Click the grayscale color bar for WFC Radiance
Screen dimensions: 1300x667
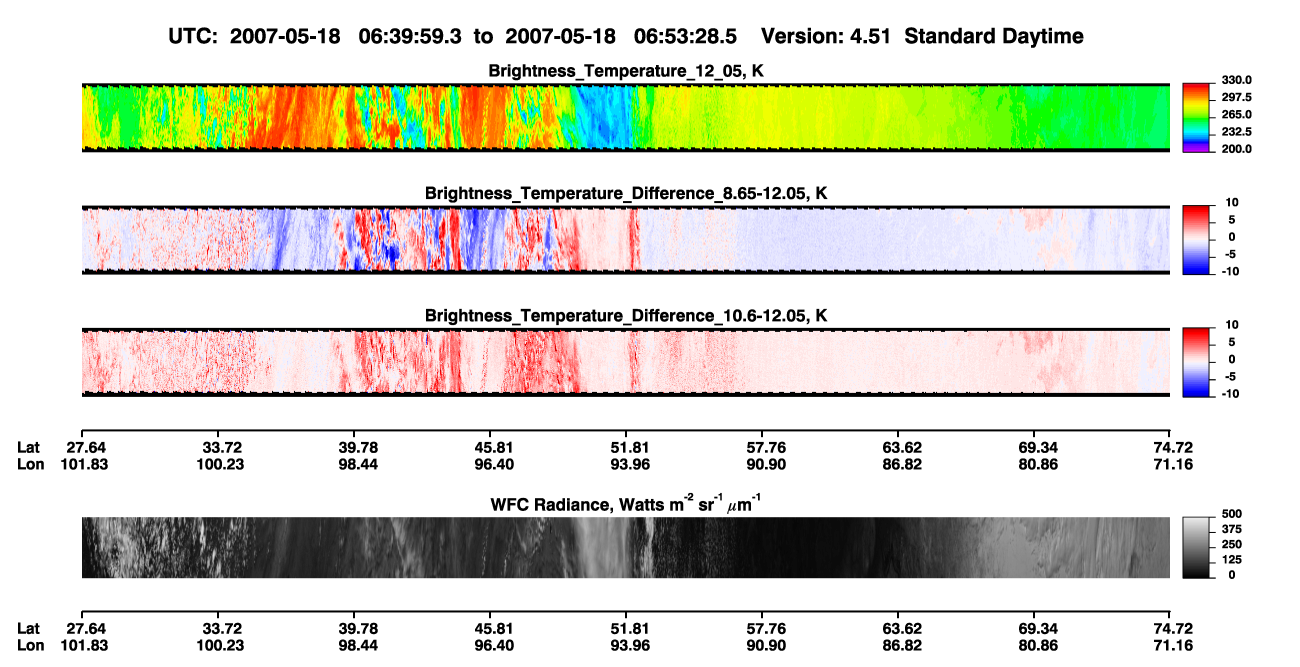tap(1197, 548)
